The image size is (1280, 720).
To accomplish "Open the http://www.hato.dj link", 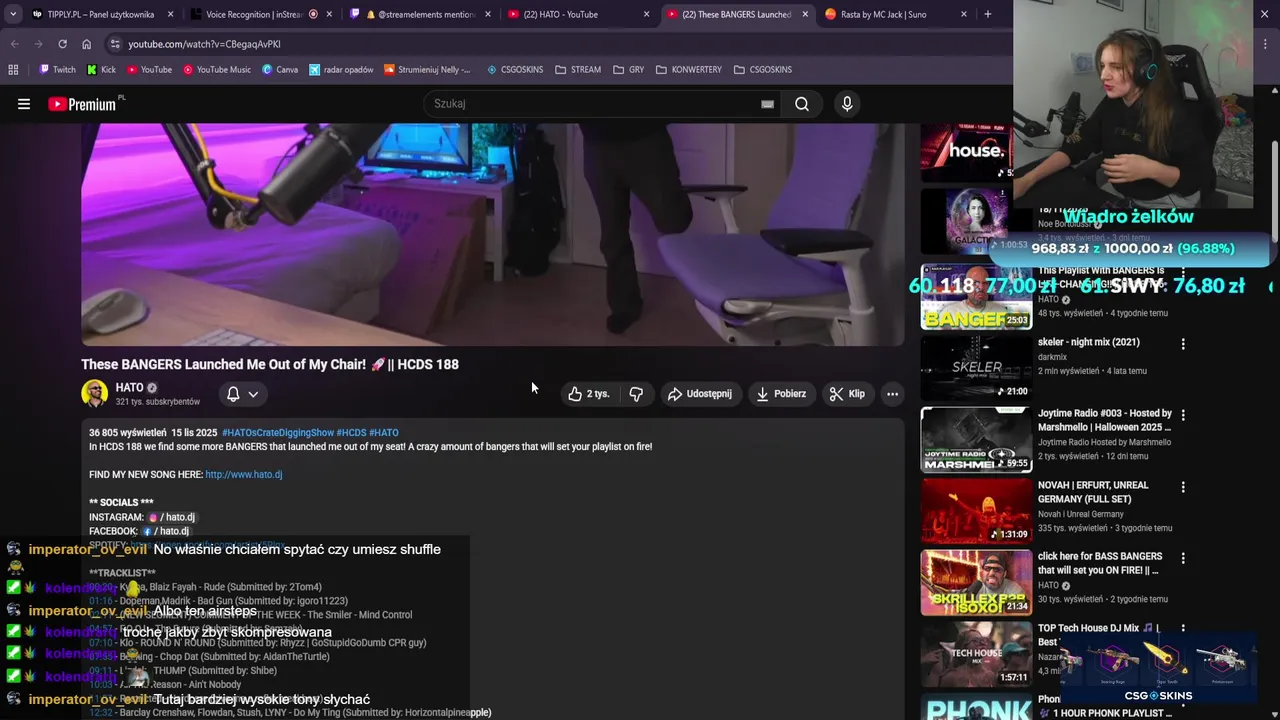I will tap(243, 474).
